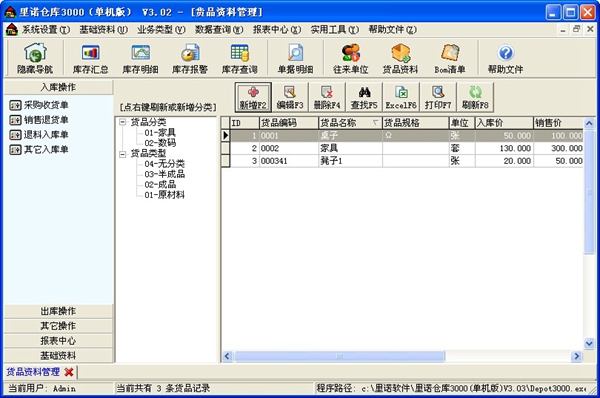Open 销售退货单 in navigation panel
Image resolution: width=600 pixels, height=398 pixels.
(39, 120)
